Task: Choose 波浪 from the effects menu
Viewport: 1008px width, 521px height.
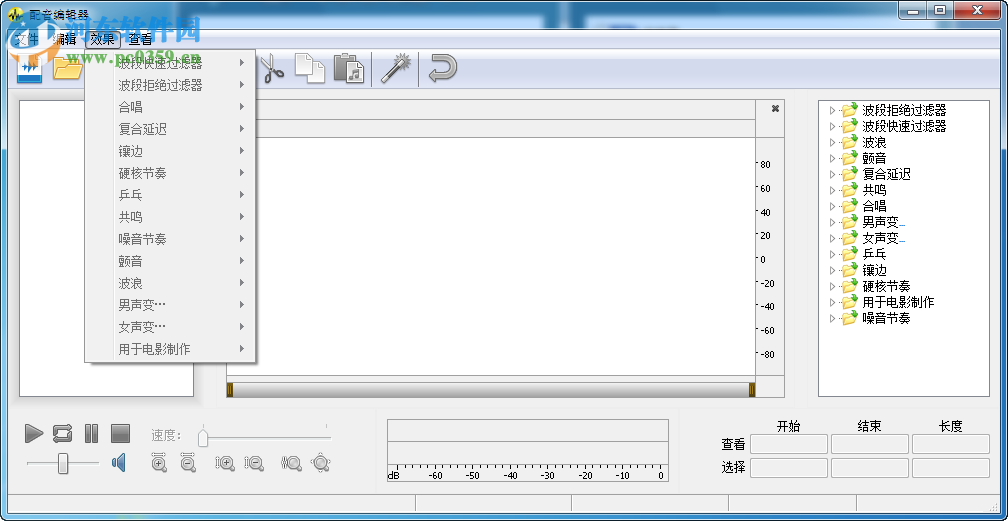Action: [x=170, y=283]
